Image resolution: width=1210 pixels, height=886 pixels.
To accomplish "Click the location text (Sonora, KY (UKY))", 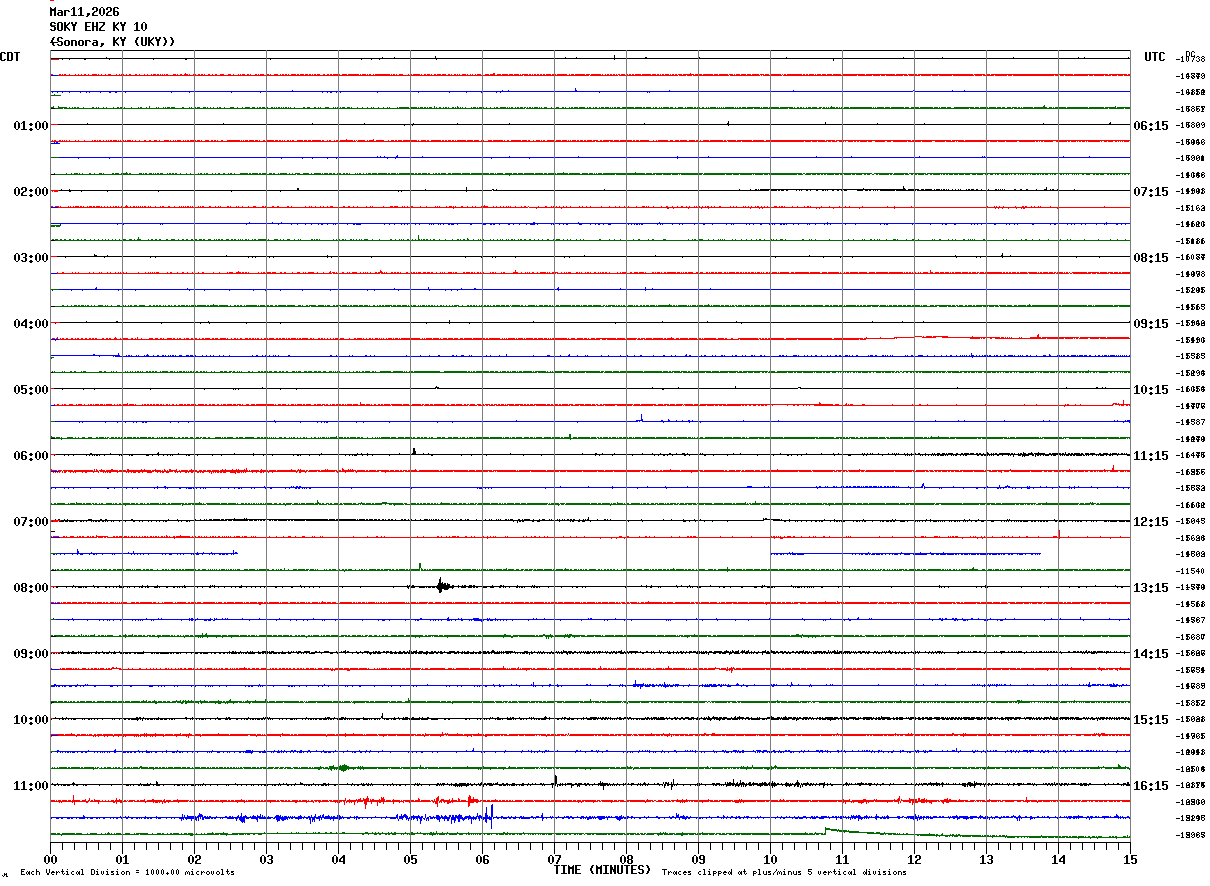I will pyautogui.click(x=113, y=42).
